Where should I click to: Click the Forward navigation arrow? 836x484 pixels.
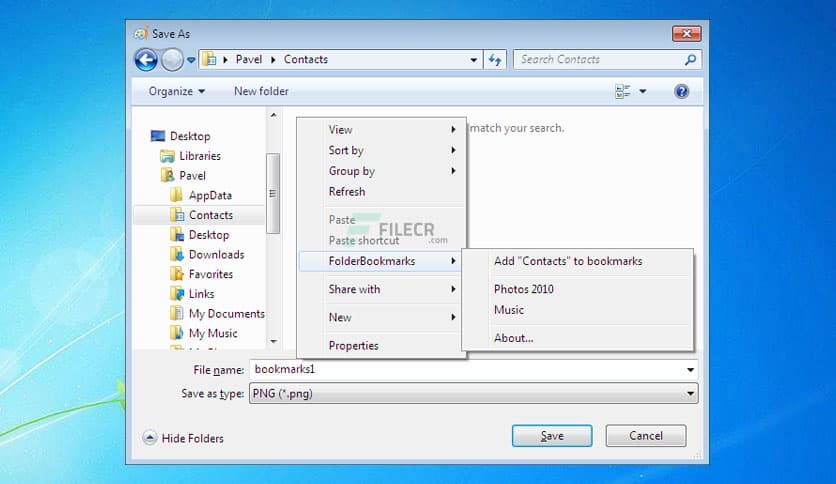click(x=172, y=60)
